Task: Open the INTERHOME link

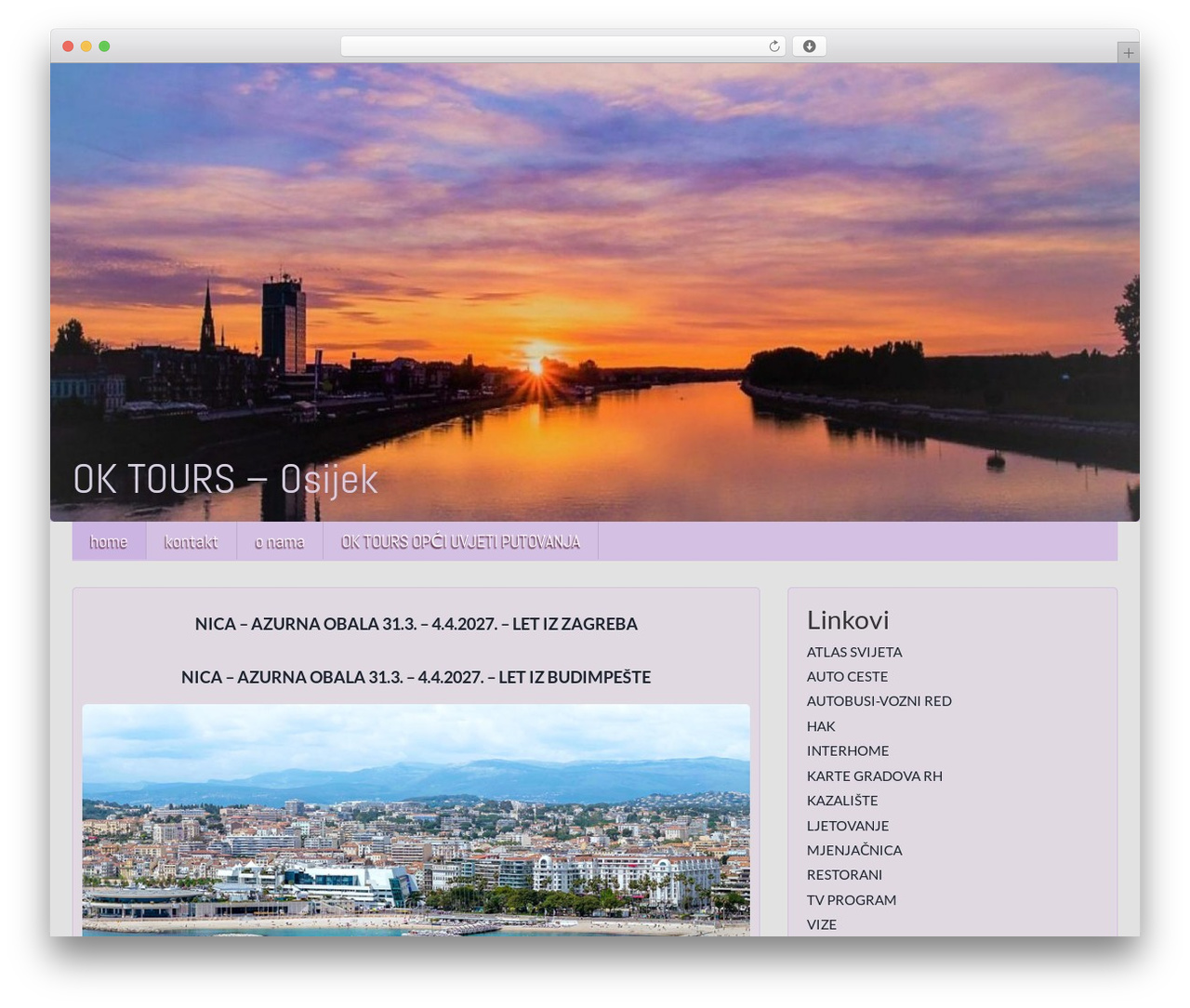Action: (848, 750)
